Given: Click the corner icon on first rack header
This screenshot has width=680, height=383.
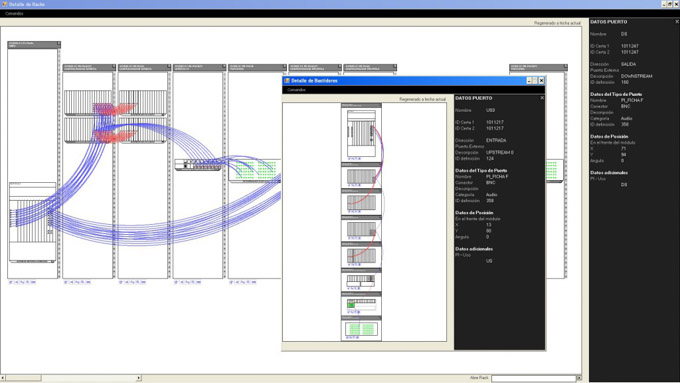Looking at the screenshot, I should [59, 43].
